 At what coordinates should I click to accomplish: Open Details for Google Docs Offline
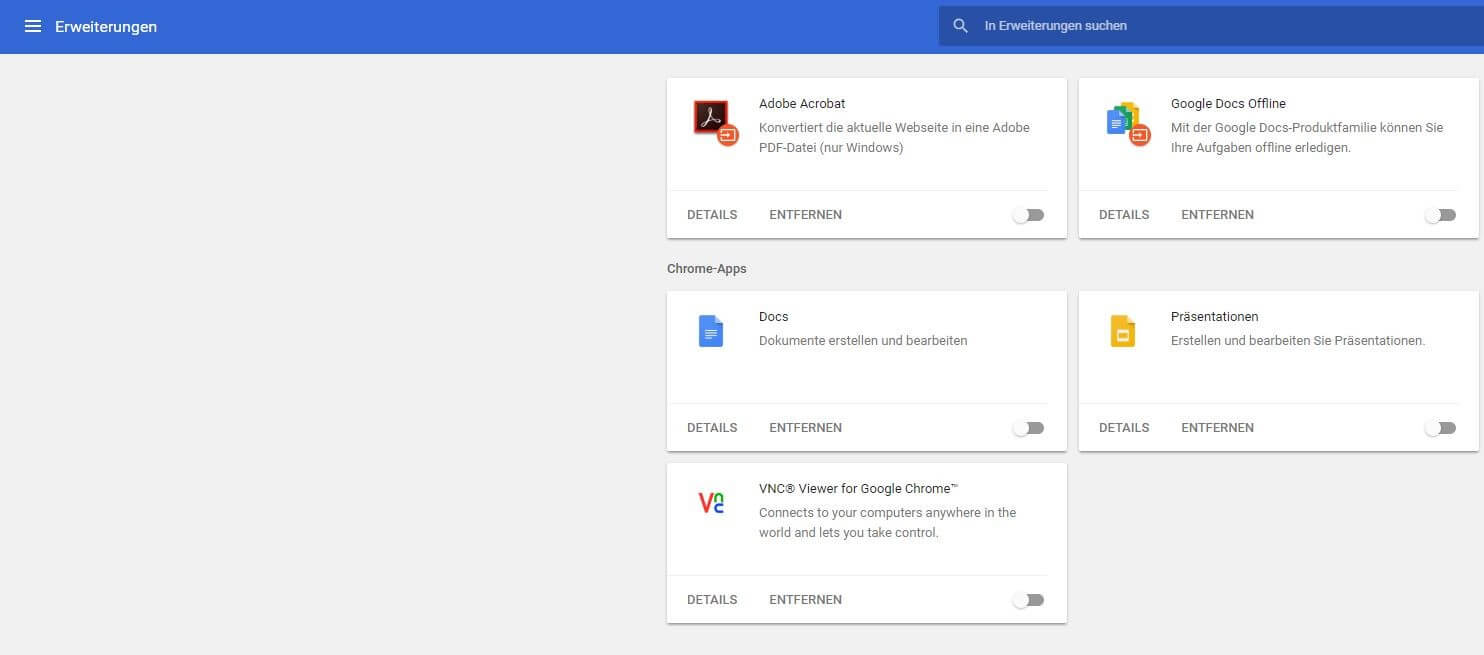click(x=1124, y=215)
